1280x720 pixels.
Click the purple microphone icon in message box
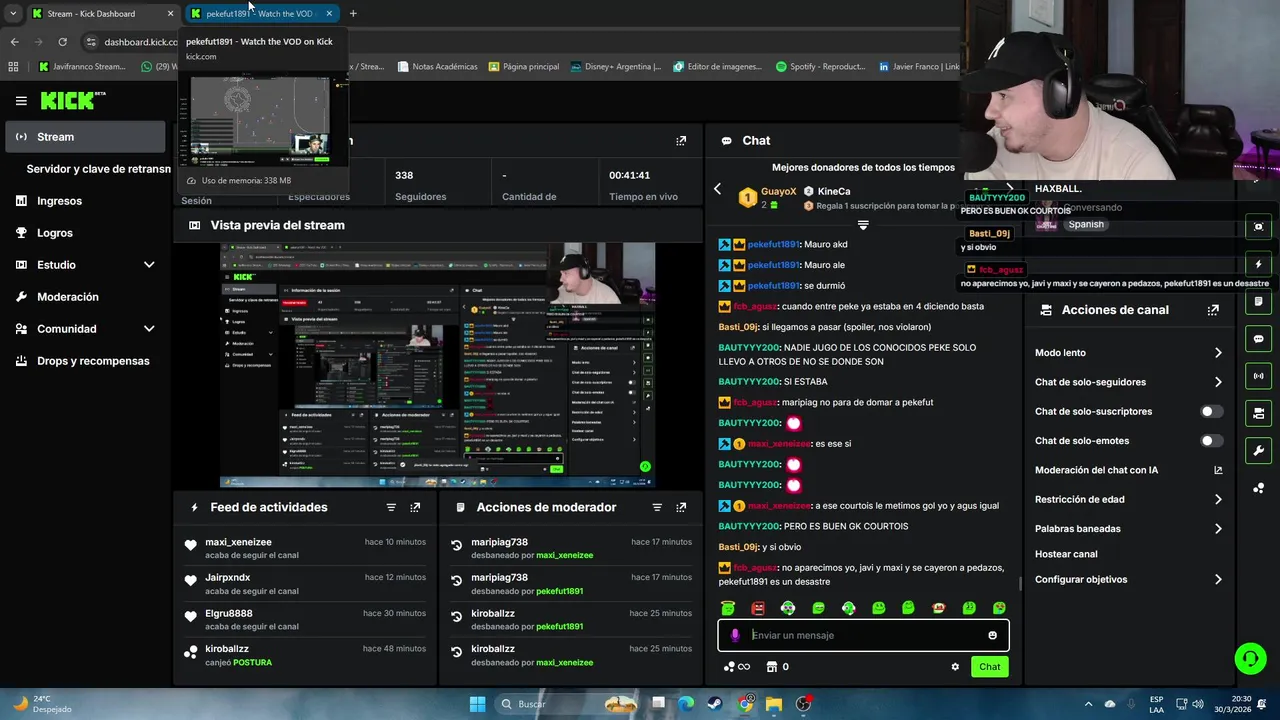735,635
